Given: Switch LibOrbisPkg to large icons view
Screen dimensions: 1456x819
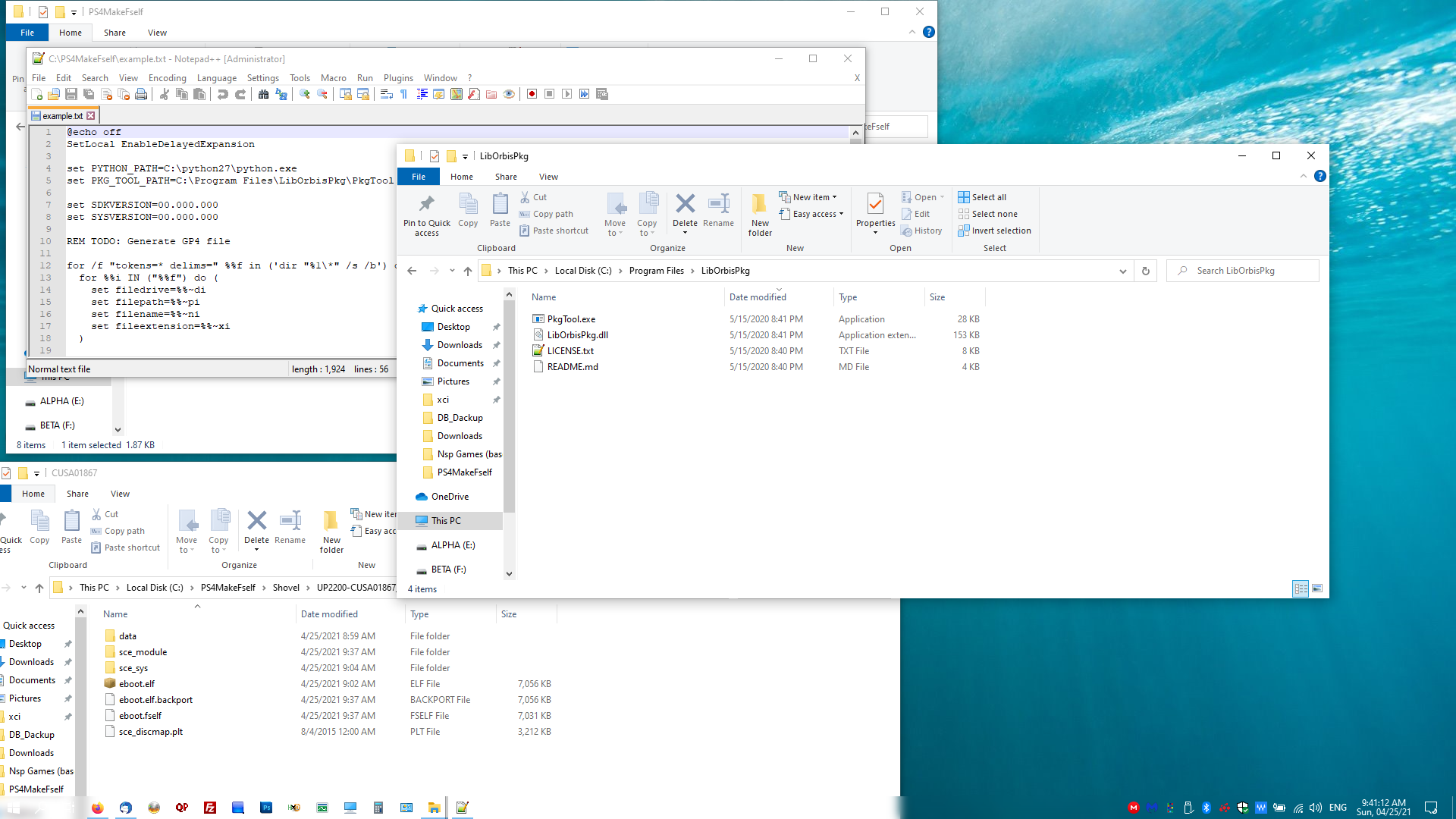Looking at the screenshot, I should tap(1317, 588).
